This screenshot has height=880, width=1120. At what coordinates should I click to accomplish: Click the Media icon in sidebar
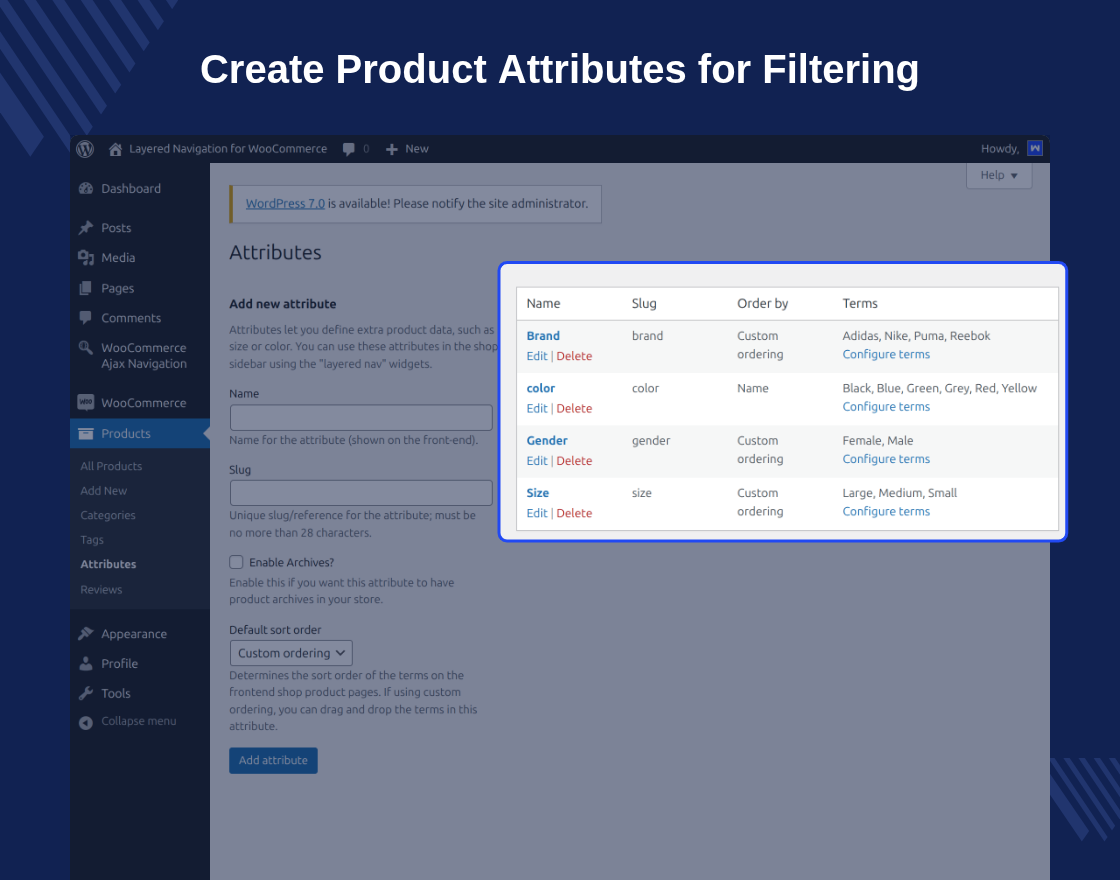(x=86, y=258)
